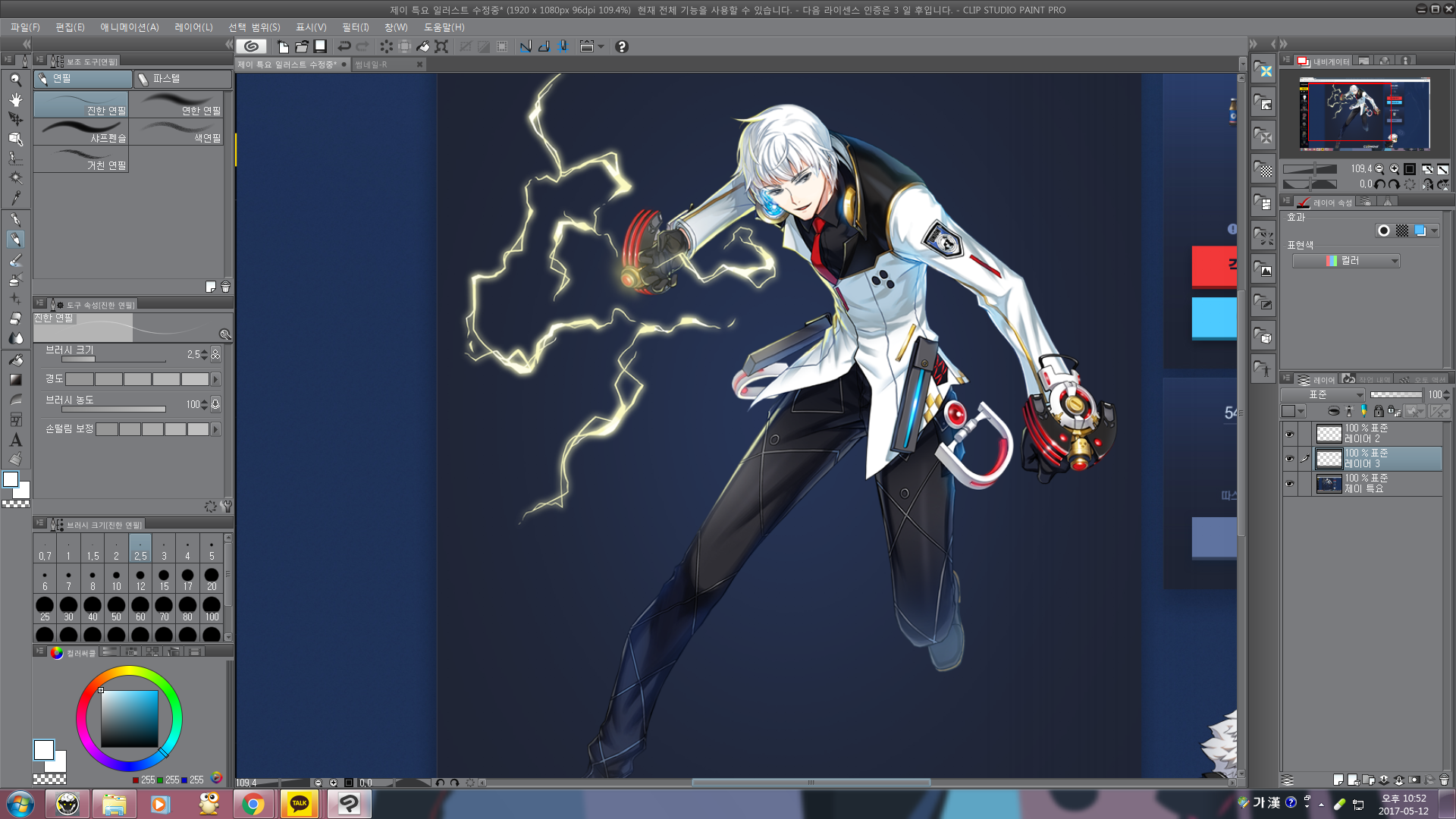Screen dimensions: 1456x819
Task: Open a file from toolbar
Action: (x=302, y=46)
